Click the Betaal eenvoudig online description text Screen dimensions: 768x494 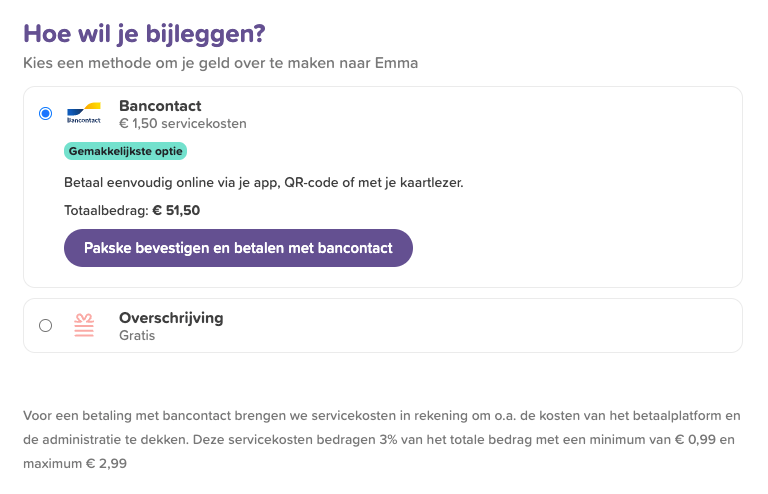click(x=264, y=183)
